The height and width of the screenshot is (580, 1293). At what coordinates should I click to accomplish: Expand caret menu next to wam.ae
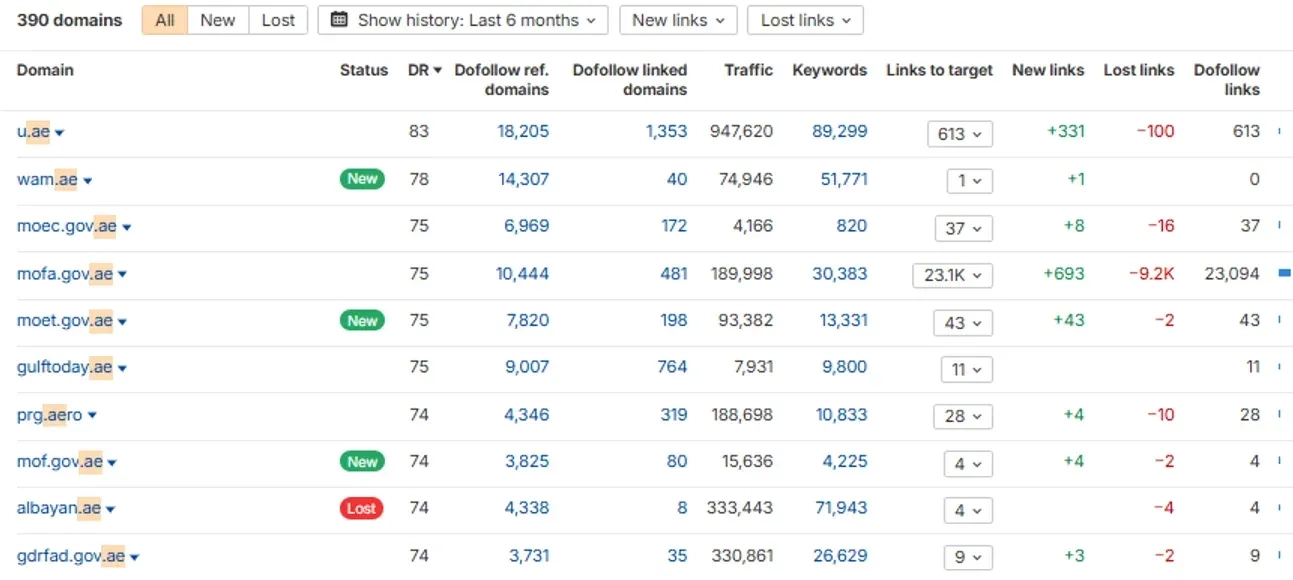coord(88,181)
